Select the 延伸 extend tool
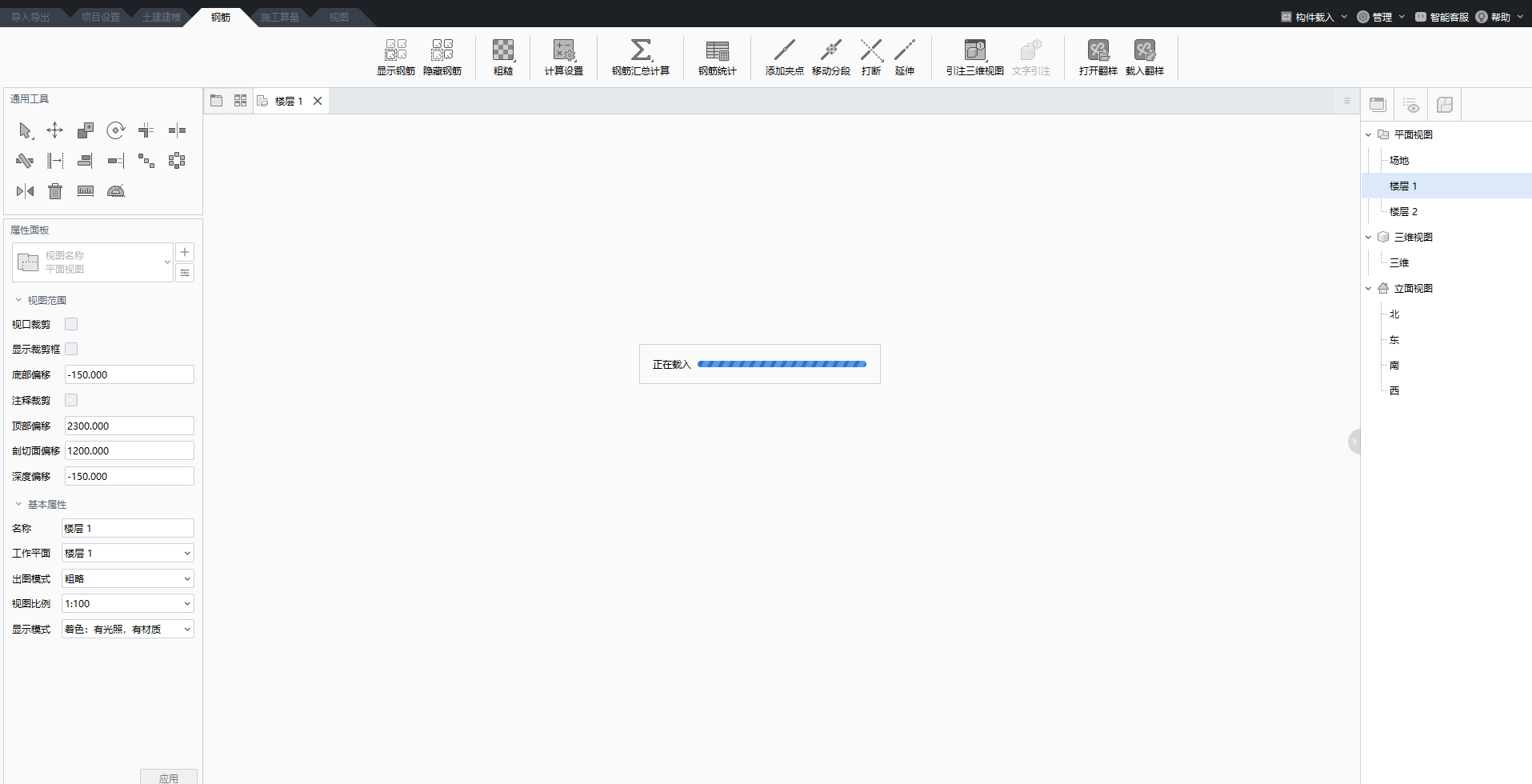 coord(905,58)
